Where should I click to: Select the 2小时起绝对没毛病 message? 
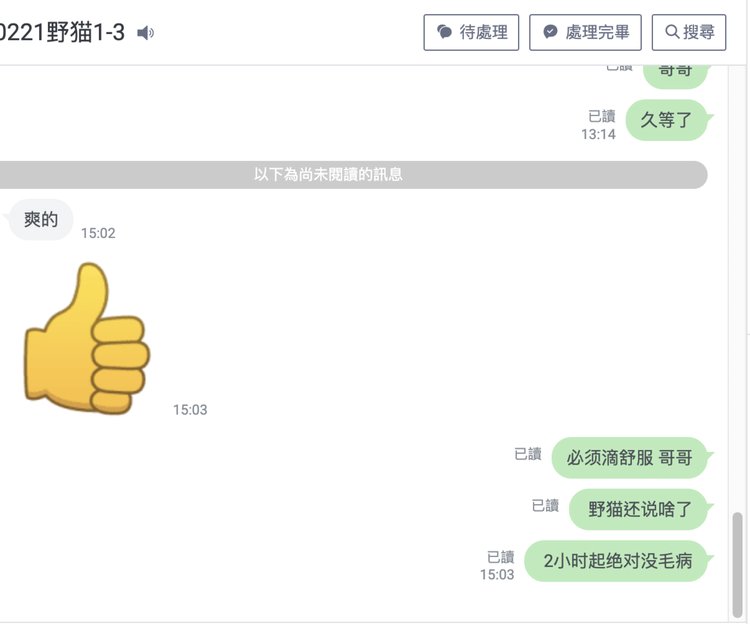[616, 560]
